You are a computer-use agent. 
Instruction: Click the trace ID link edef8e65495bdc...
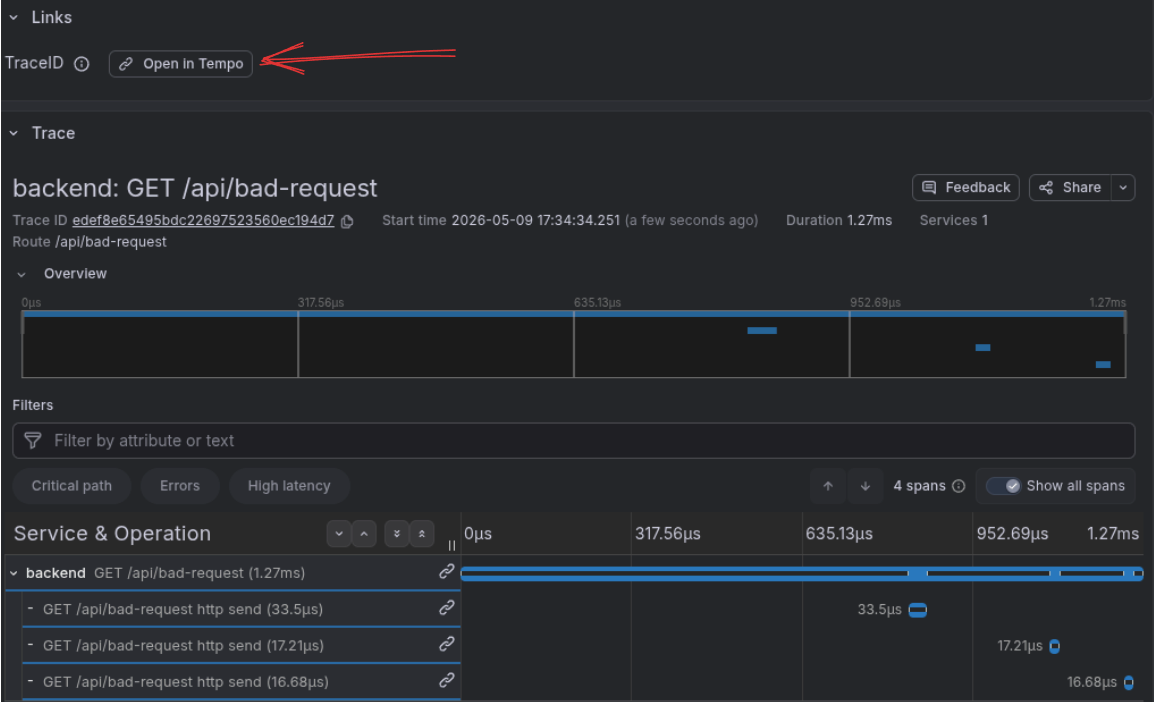coord(203,220)
